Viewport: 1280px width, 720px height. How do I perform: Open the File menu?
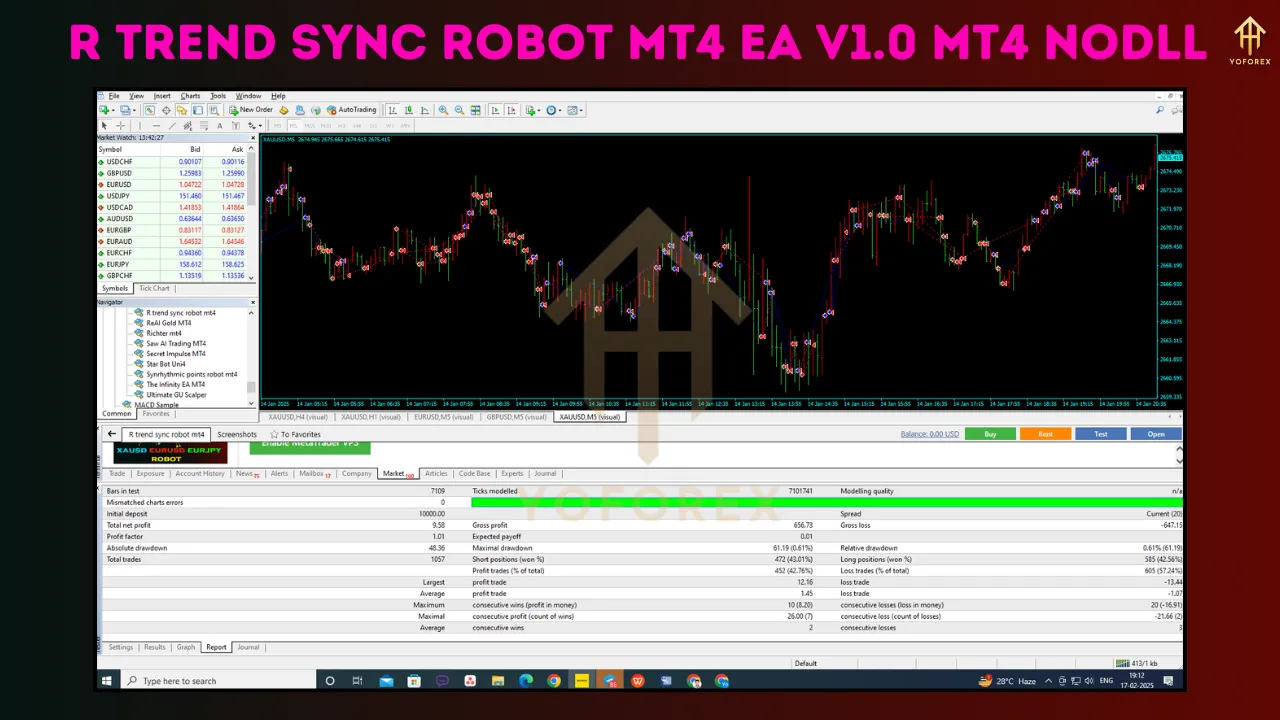[x=113, y=96]
